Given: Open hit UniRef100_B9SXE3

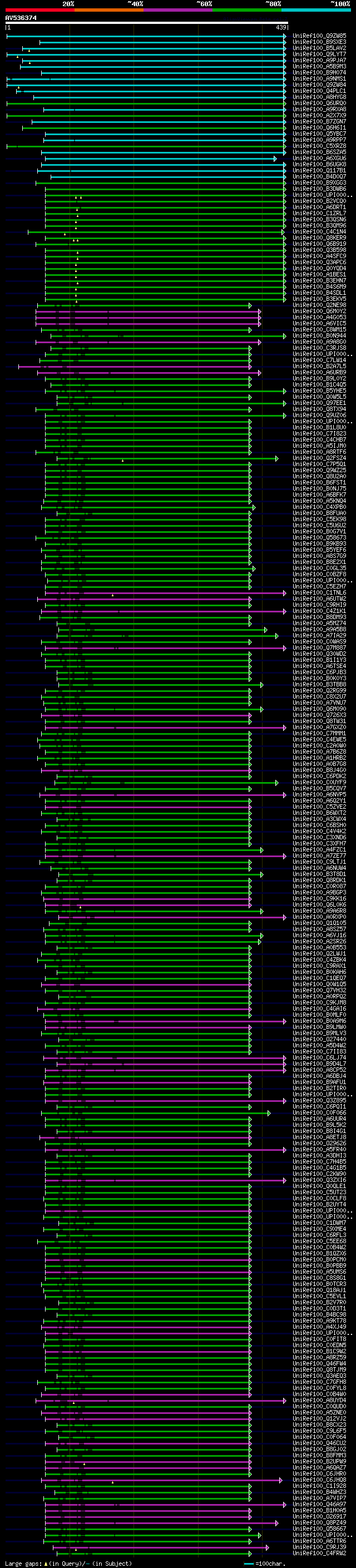Looking at the screenshot, I should (319, 42).
